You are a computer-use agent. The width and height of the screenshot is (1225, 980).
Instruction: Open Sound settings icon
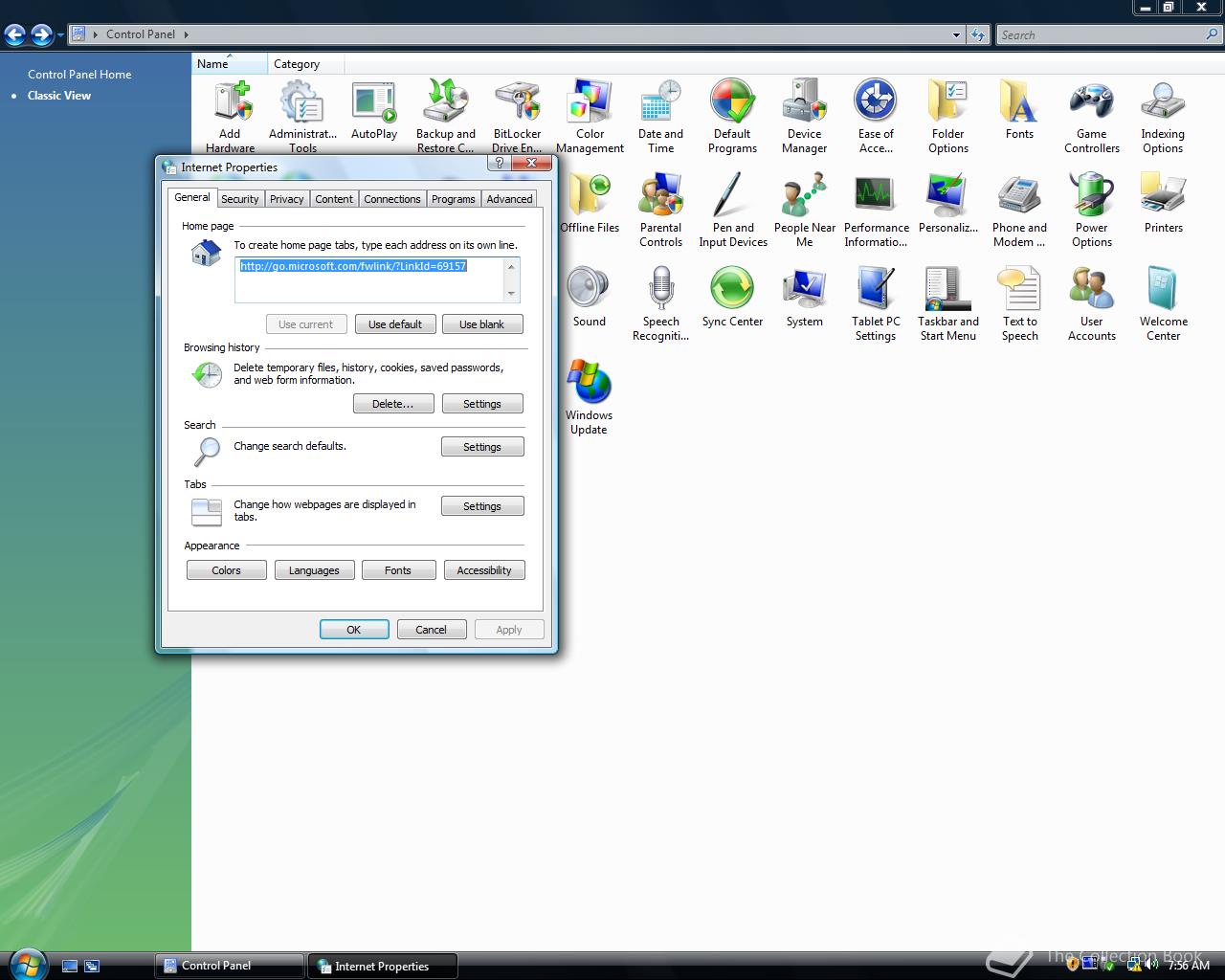point(590,297)
